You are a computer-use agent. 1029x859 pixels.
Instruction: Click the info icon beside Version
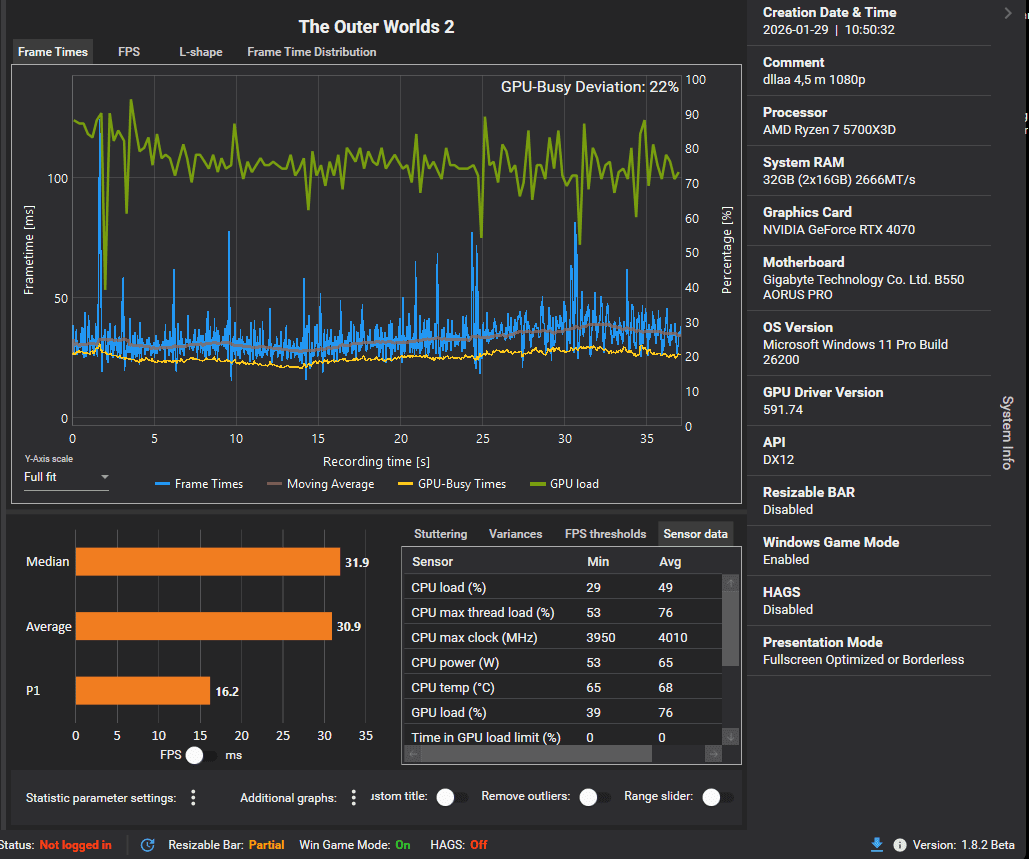[x=900, y=845]
